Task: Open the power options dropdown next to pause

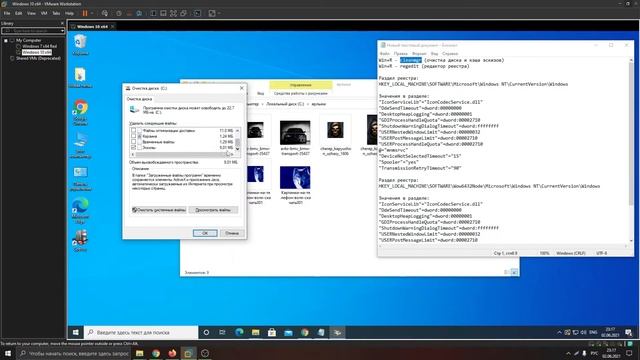Action: (x=92, y=13)
